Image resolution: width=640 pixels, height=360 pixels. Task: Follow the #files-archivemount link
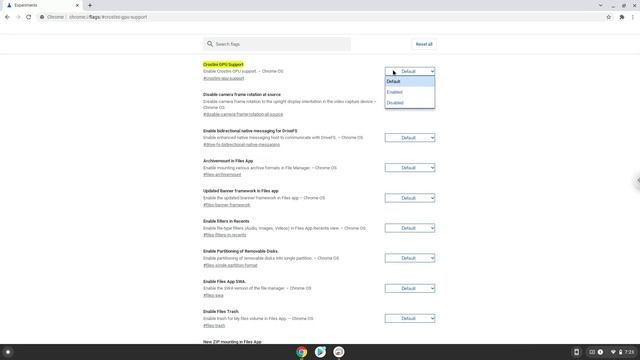click(222, 175)
